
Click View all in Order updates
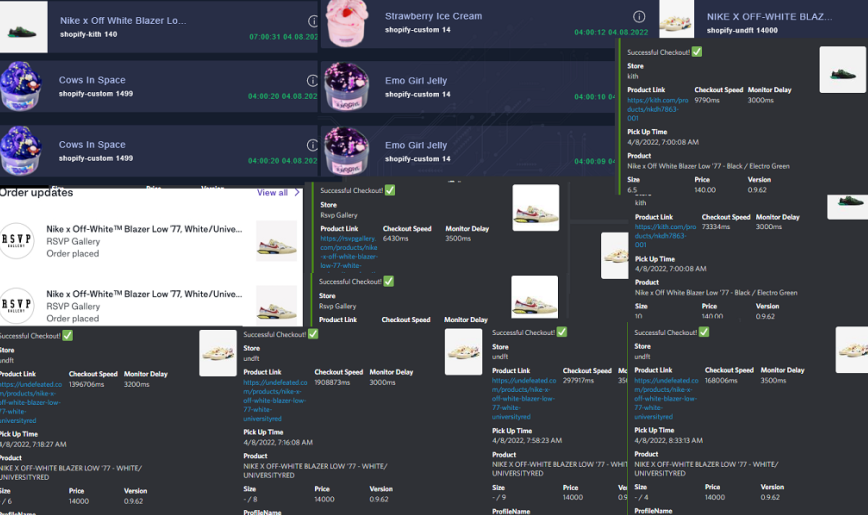tap(272, 193)
